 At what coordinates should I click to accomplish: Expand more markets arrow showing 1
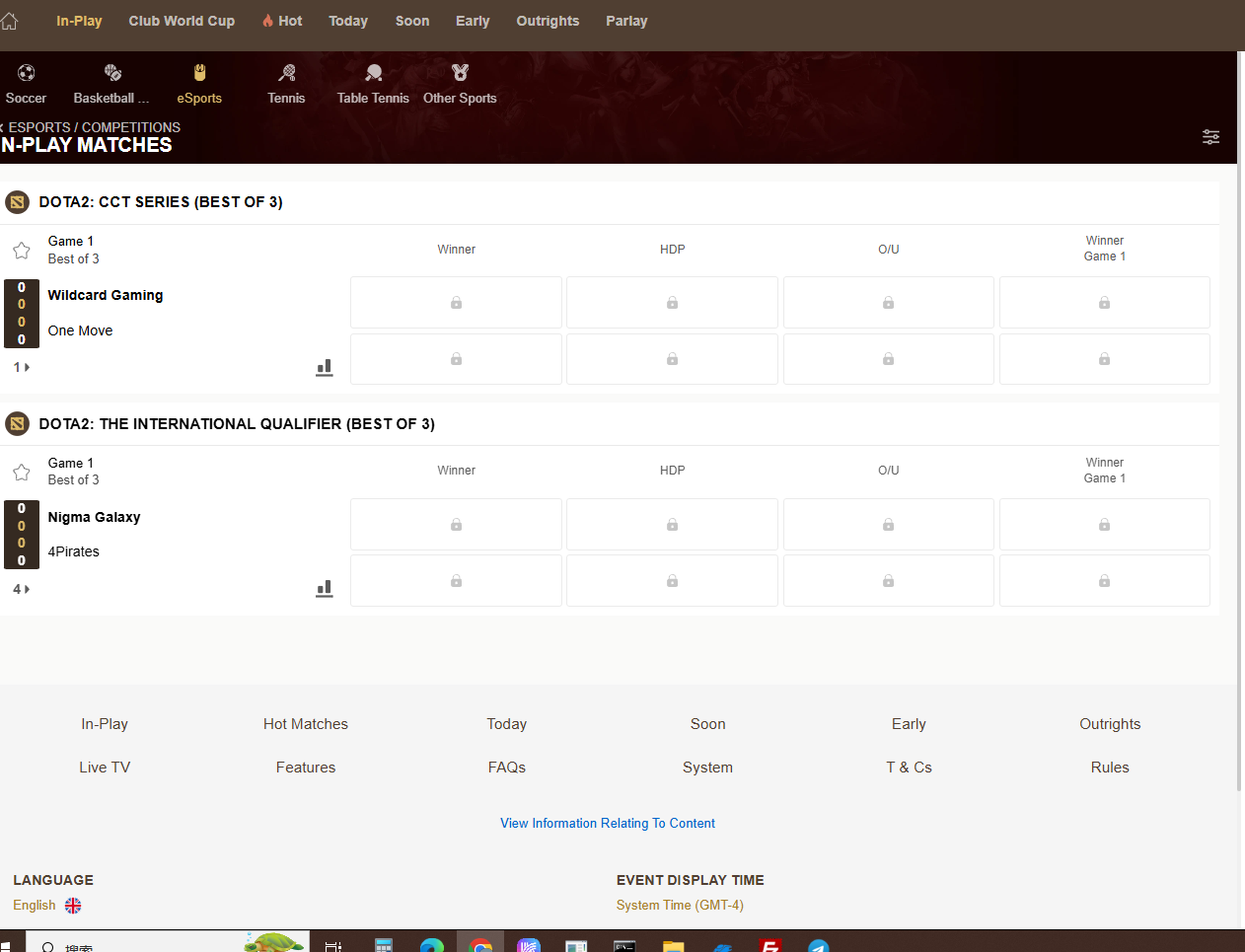(22, 367)
